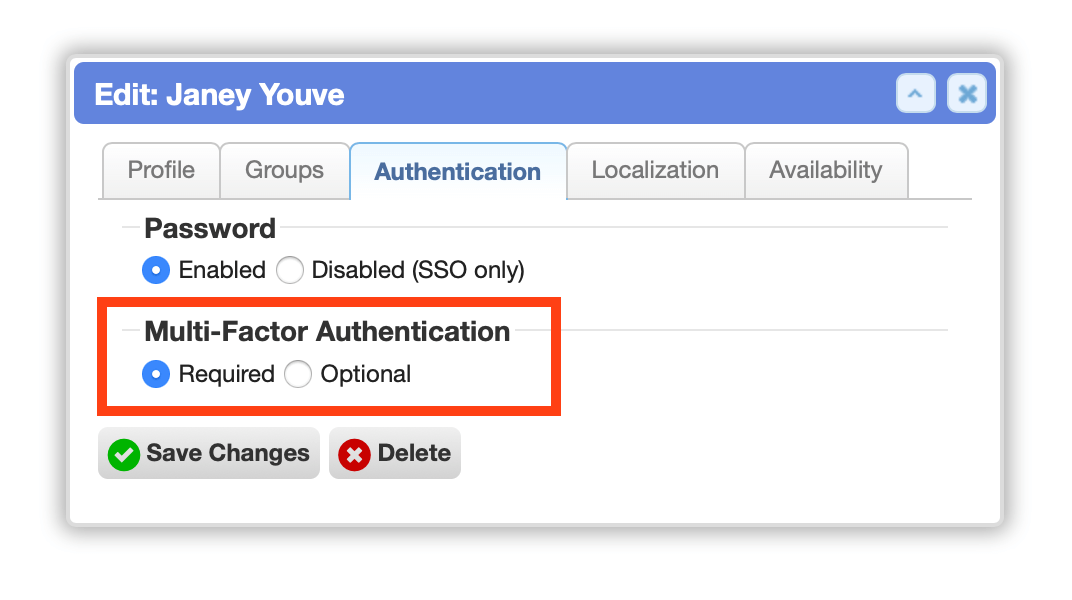Click the red X icon on Delete

coord(354,454)
